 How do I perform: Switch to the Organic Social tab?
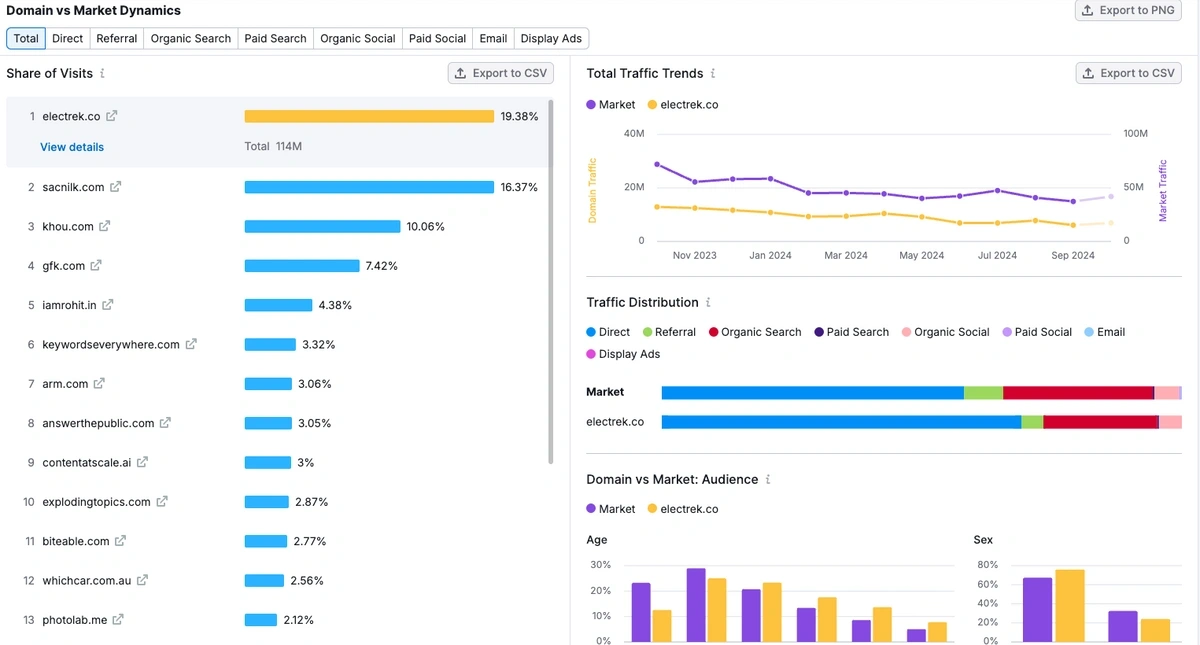tap(358, 38)
